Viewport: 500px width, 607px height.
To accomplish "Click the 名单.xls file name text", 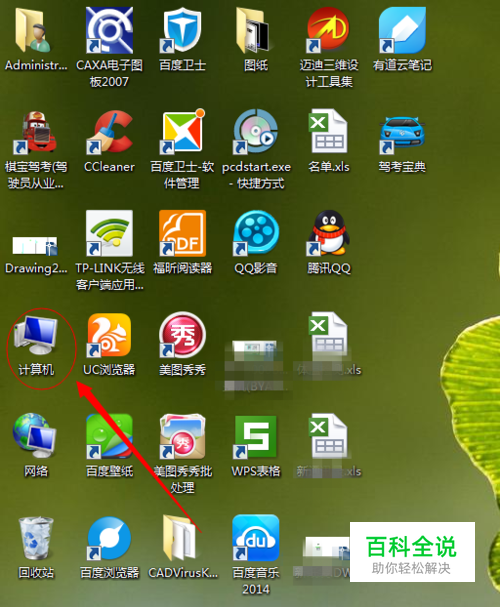I will point(329,167).
